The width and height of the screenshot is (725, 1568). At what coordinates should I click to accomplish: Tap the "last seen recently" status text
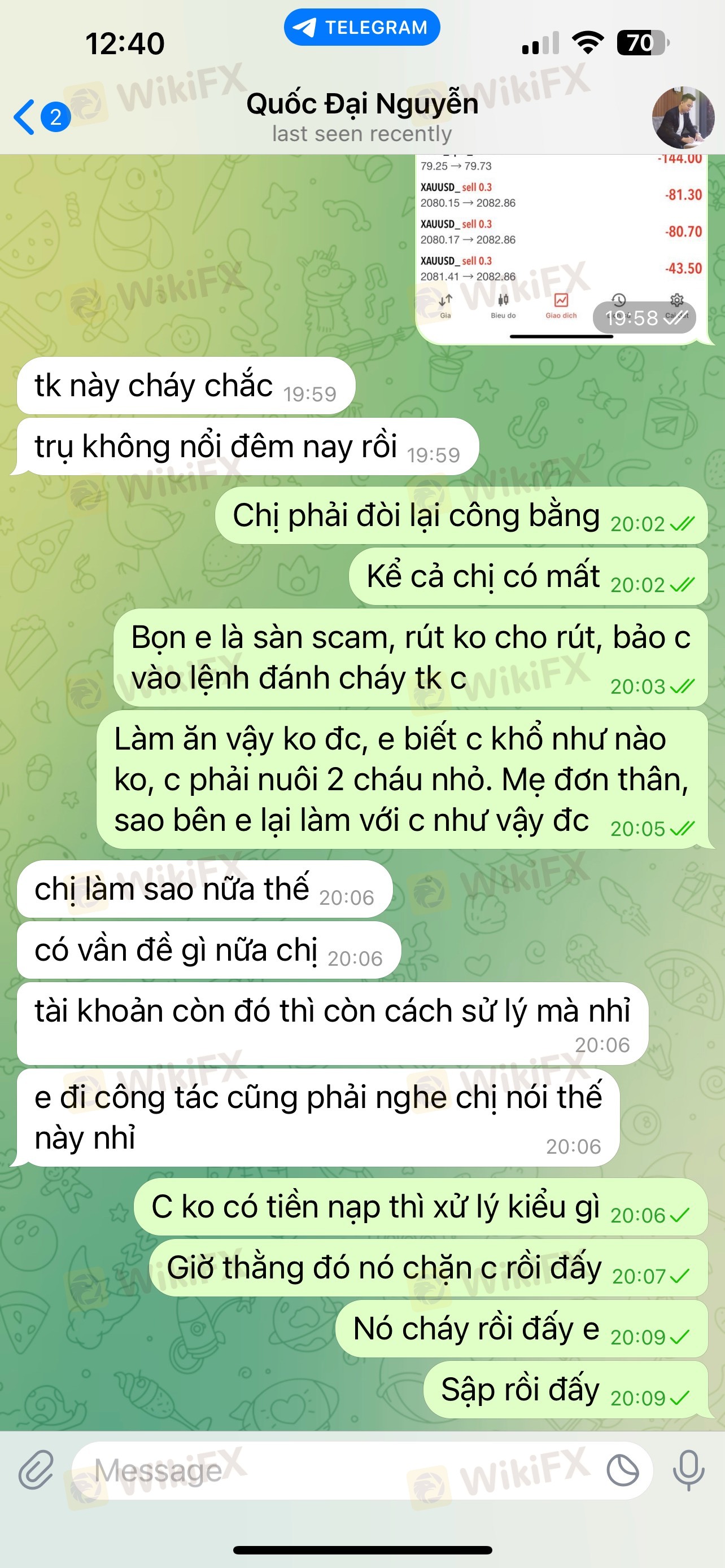[362, 133]
